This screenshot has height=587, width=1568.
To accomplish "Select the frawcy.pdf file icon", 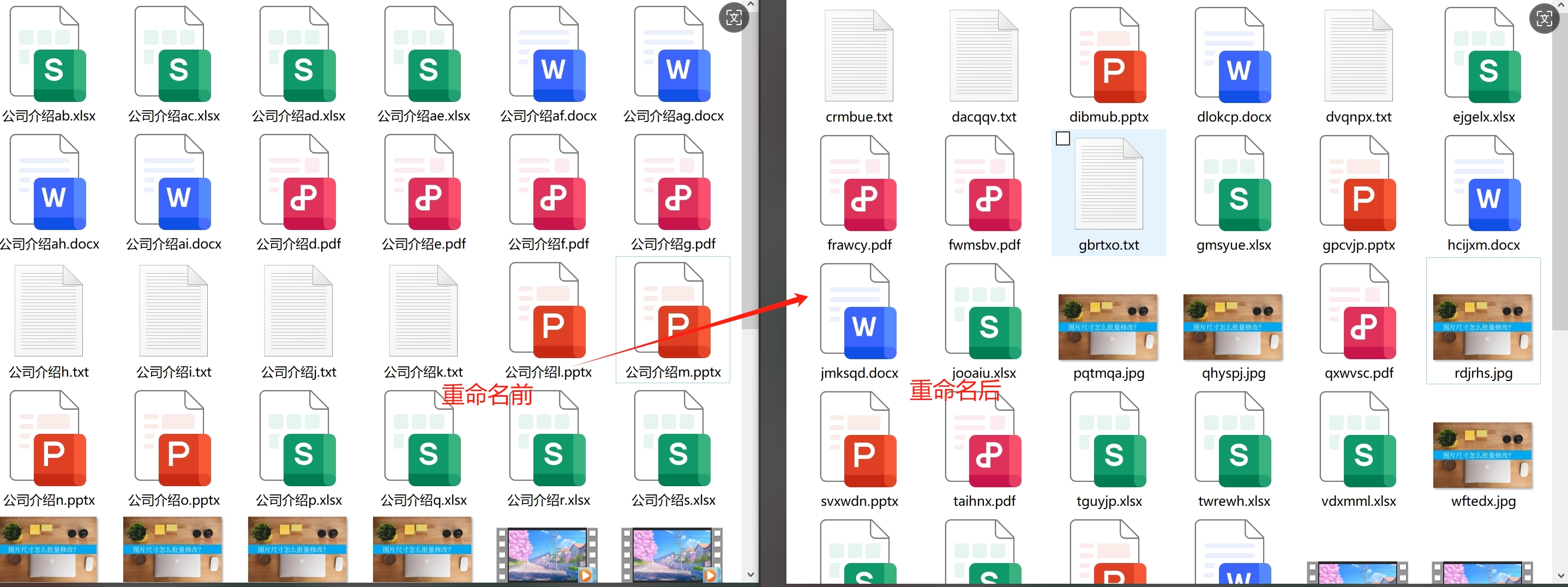I will pos(859,183).
